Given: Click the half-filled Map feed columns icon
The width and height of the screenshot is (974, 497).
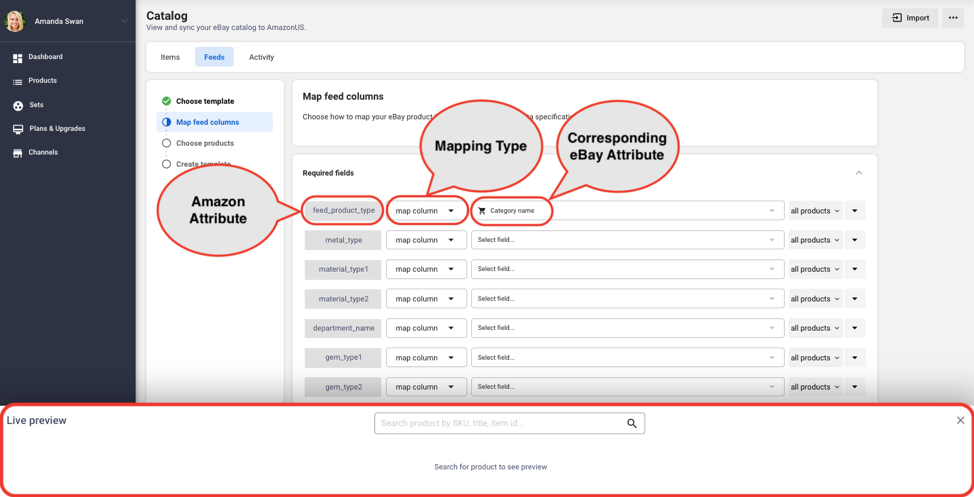Looking at the screenshot, I should point(166,122).
